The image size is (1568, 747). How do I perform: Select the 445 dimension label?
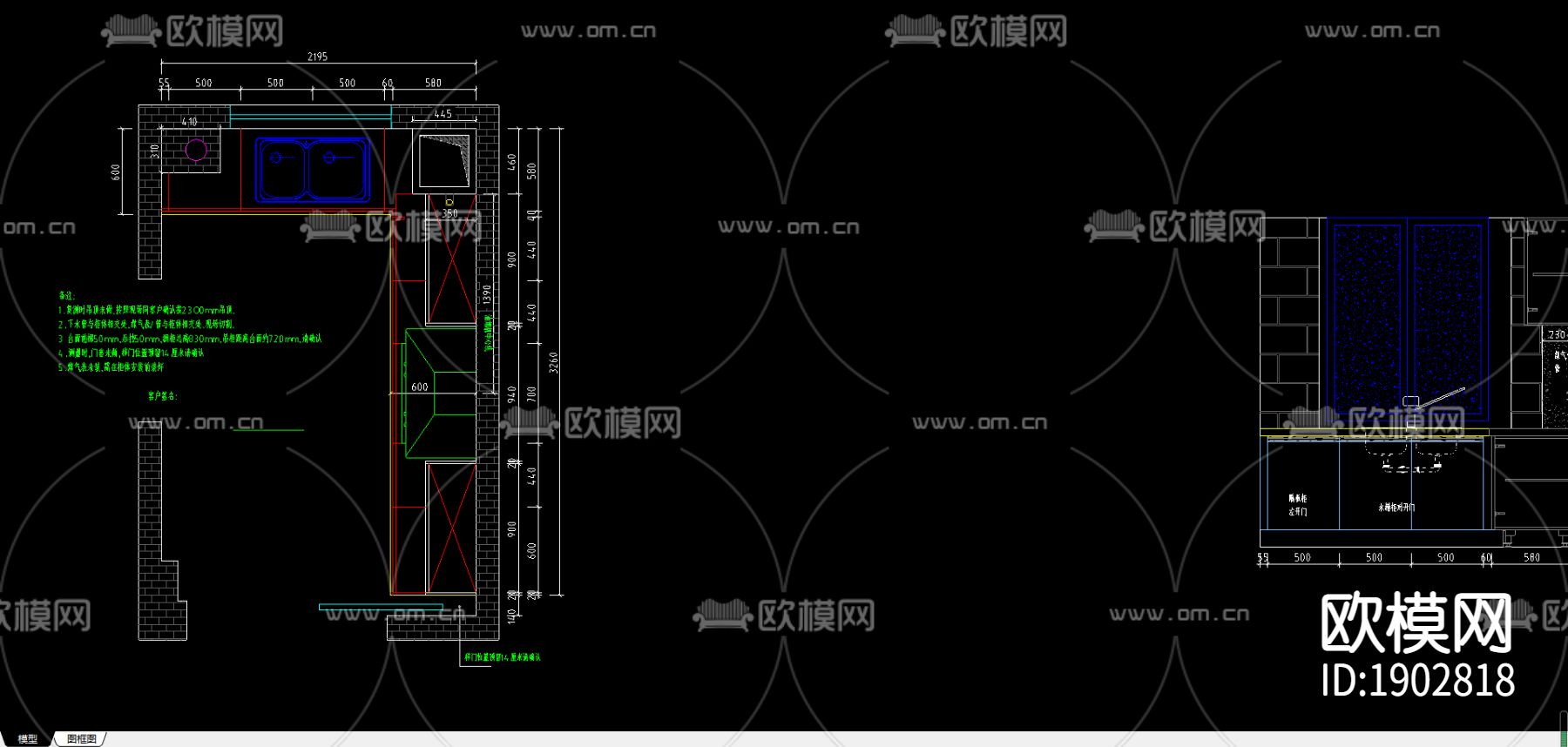443,114
